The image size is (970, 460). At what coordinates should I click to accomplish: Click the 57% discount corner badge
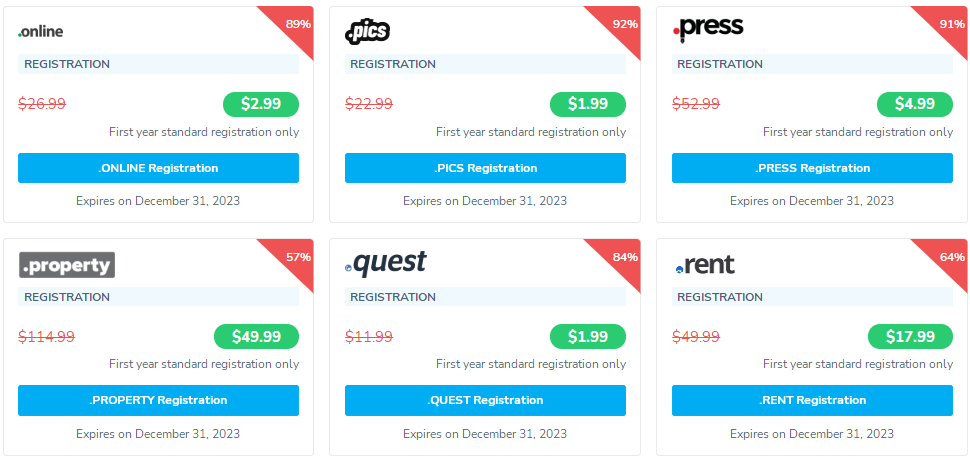(x=297, y=256)
